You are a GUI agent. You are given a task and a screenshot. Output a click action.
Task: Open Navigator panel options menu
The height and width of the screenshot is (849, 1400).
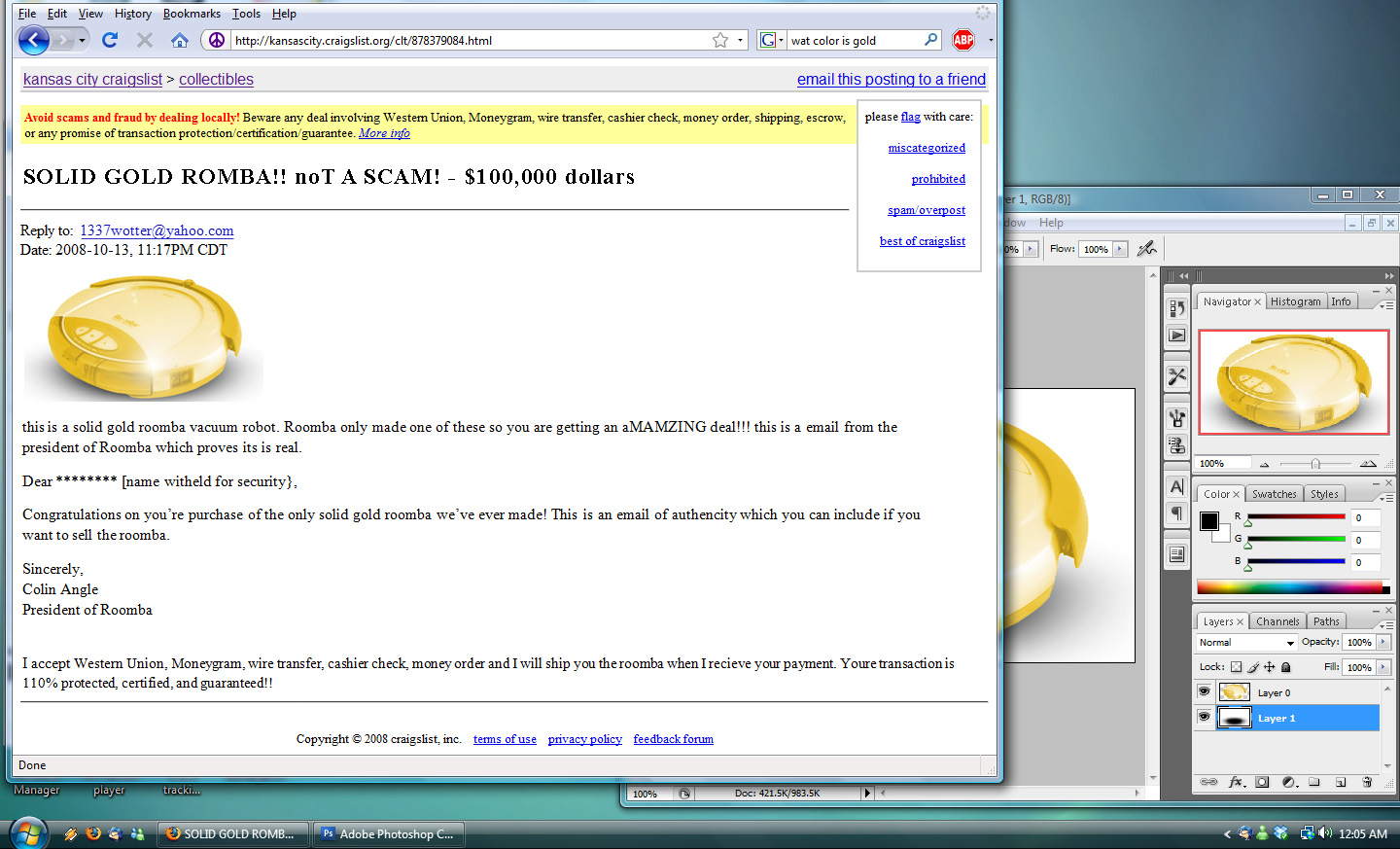pyautogui.click(x=1385, y=305)
